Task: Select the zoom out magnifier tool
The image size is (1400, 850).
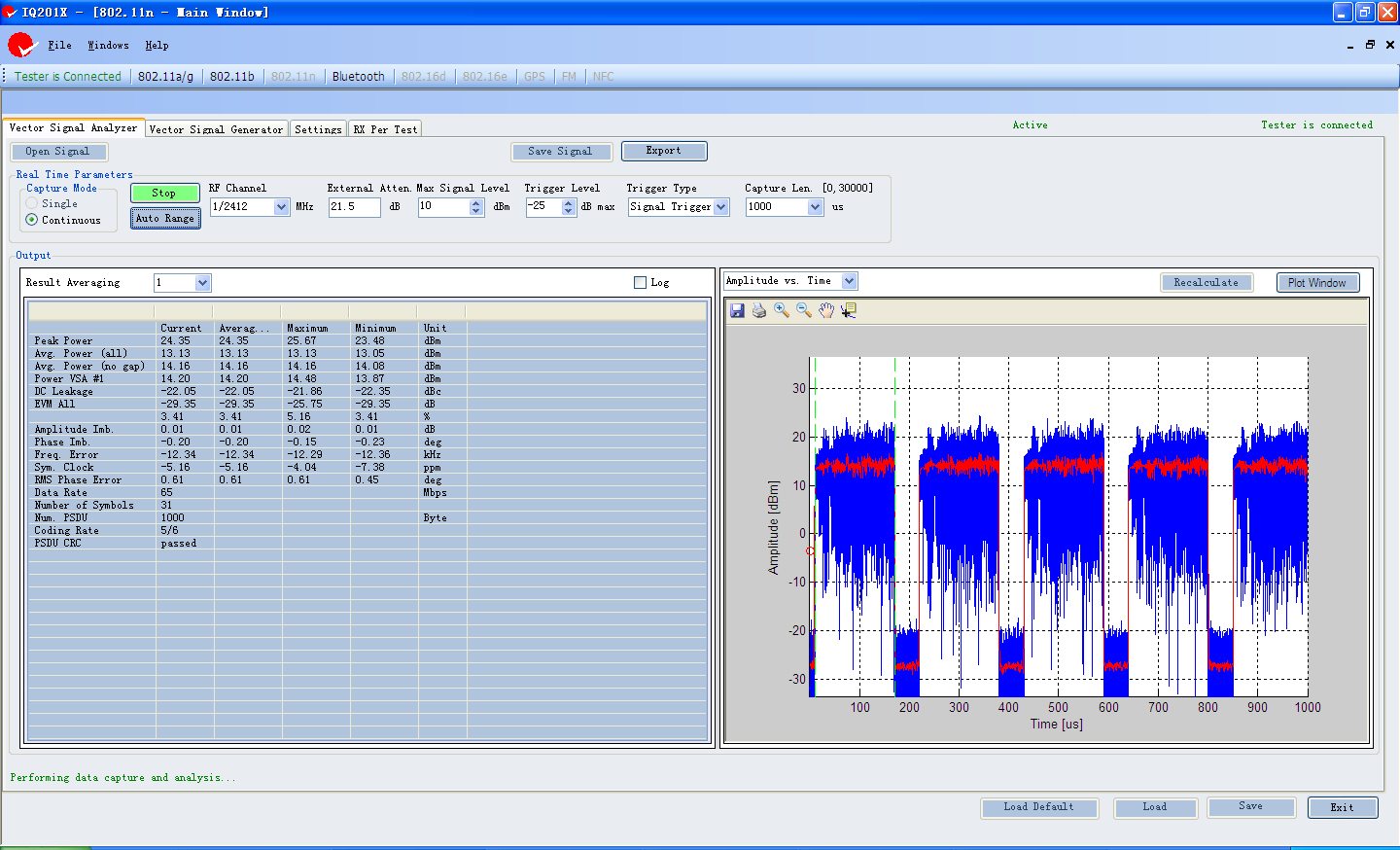Action: (804, 310)
